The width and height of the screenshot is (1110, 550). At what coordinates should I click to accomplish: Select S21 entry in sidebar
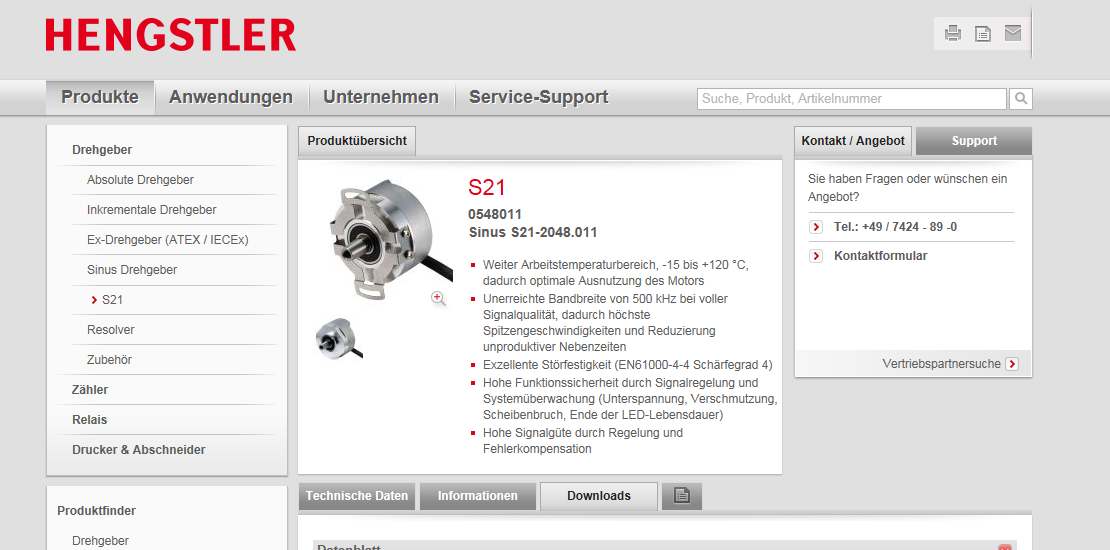coord(112,300)
